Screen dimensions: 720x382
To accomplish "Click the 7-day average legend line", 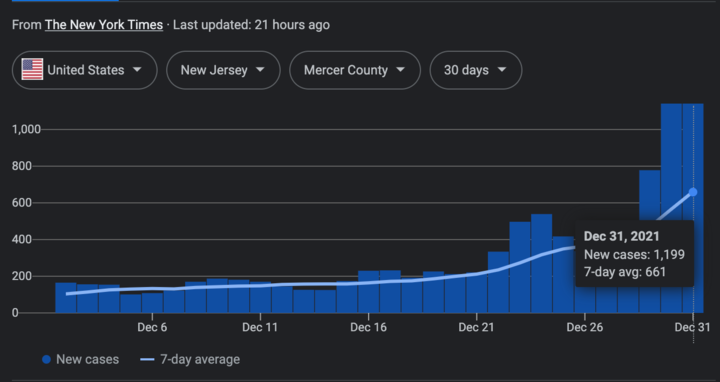I will pos(147,360).
